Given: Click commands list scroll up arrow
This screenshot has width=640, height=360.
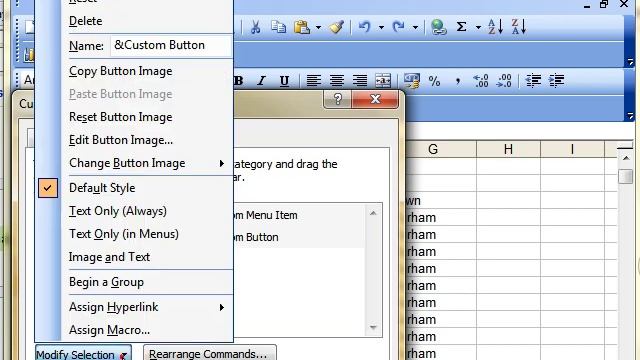Looking at the screenshot, I should pos(373,213).
